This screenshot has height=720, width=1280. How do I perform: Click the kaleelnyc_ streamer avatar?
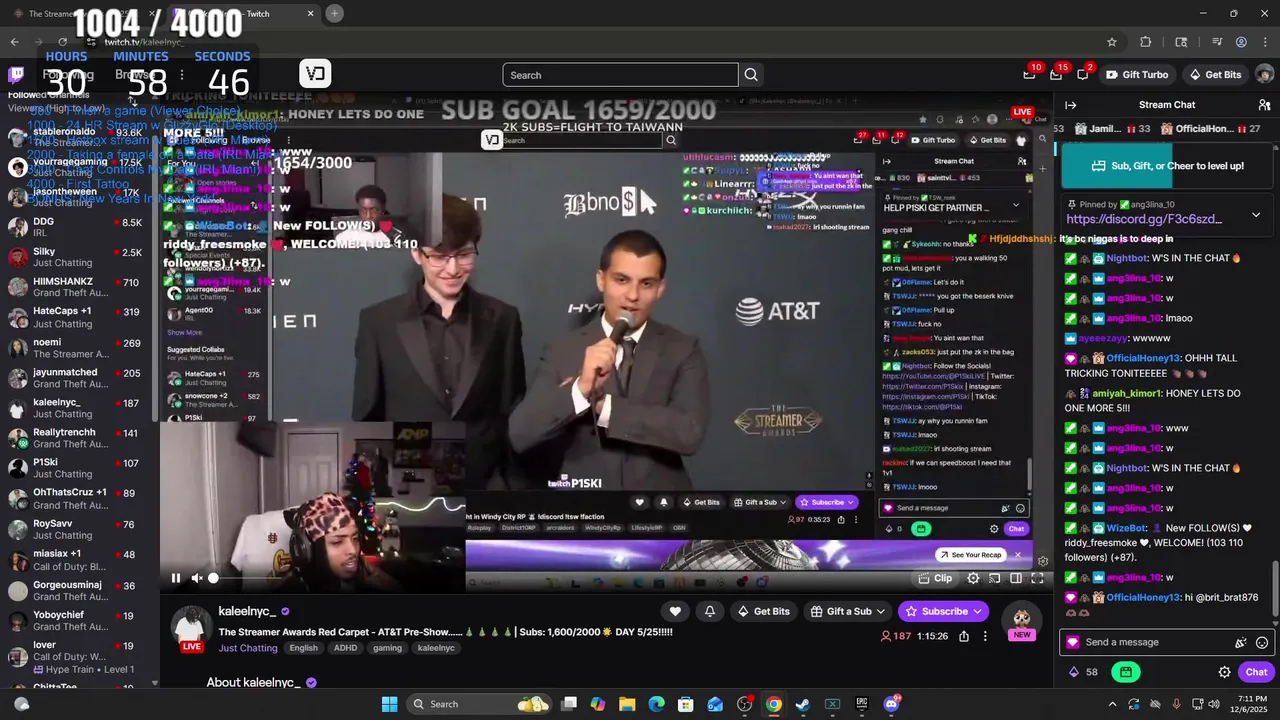point(190,629)
